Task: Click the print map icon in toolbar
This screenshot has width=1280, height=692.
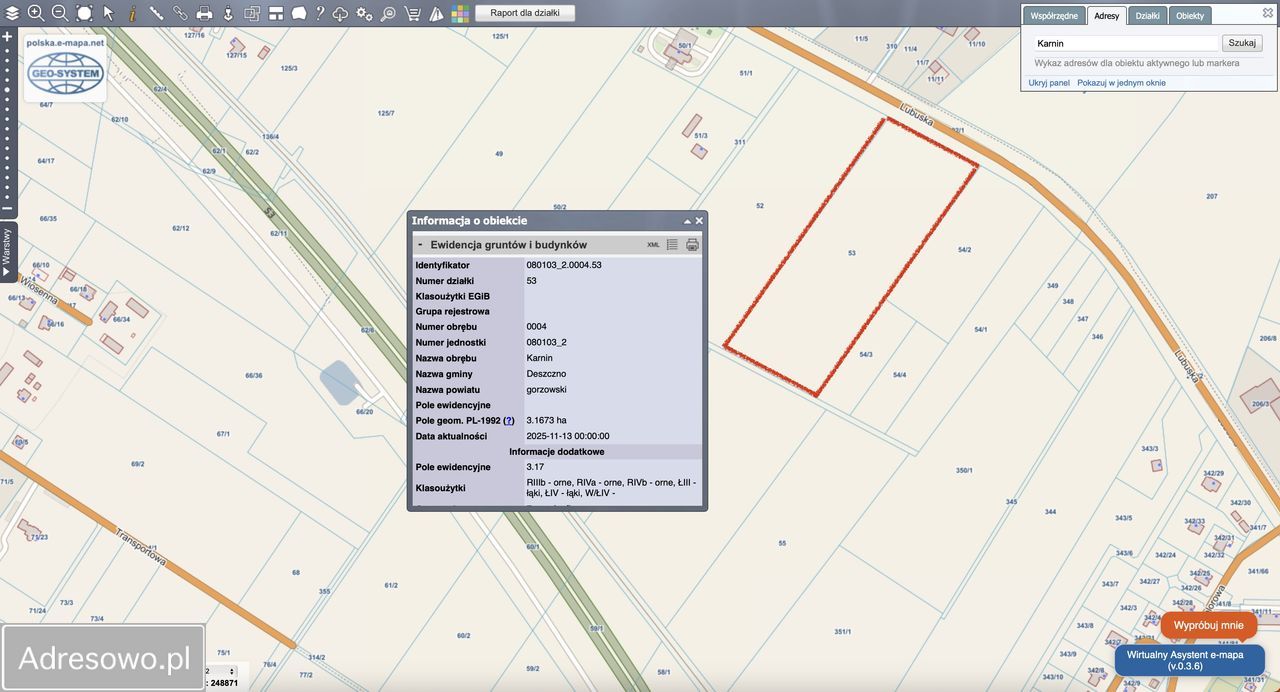Action: 204,13
